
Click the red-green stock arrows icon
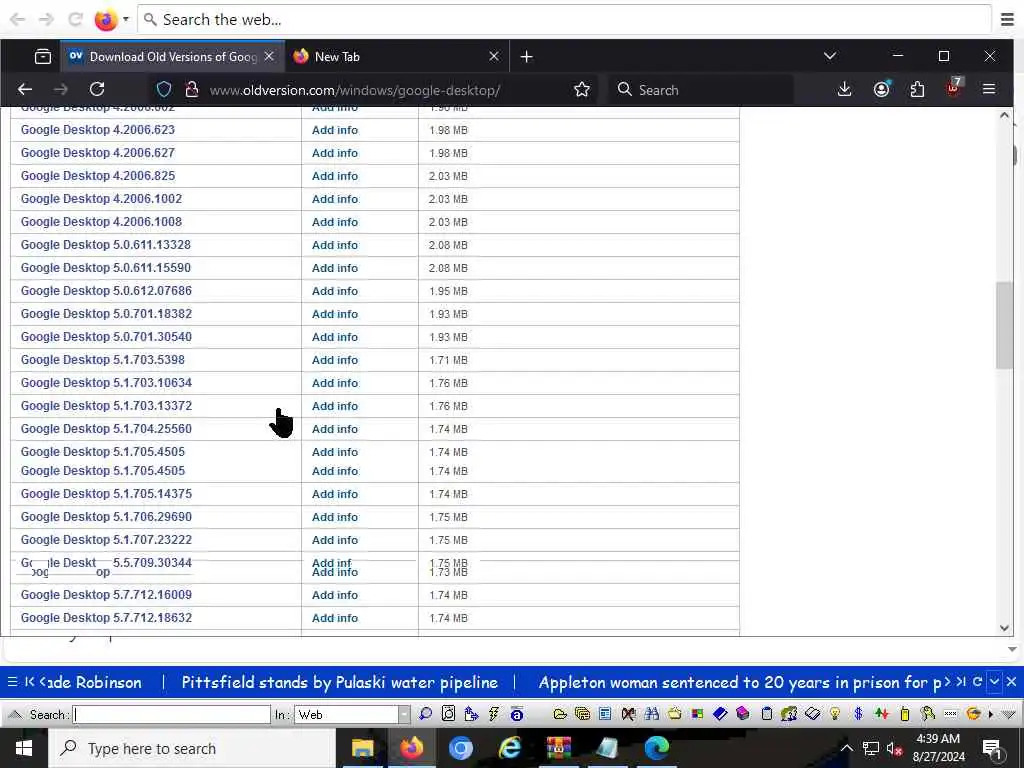(882, 714)
